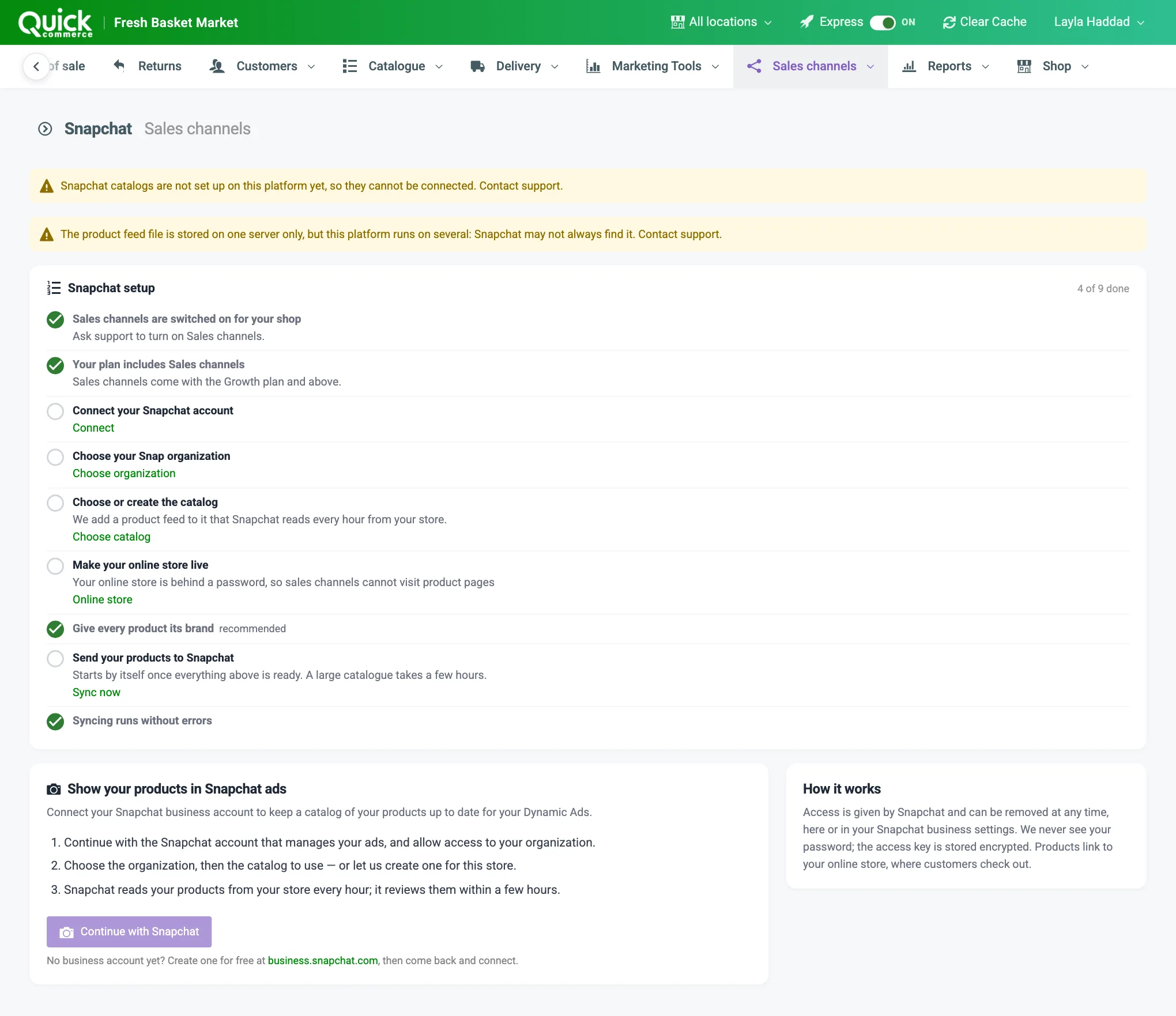Click the circled arrow beside Snapchat heading
The height and width of the screenshot is (1016, 1176).
(x=45, y=129)
